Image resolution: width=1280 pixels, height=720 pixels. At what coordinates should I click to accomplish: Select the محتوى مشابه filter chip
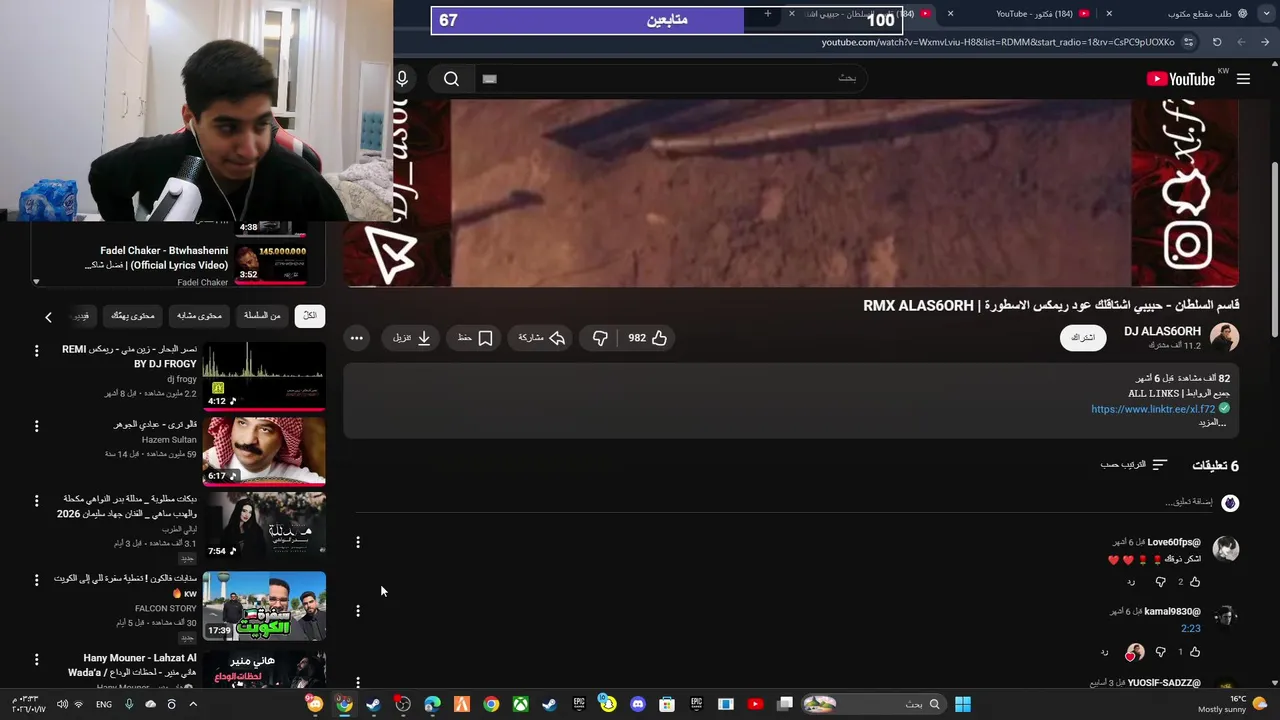tap(199, 316)
